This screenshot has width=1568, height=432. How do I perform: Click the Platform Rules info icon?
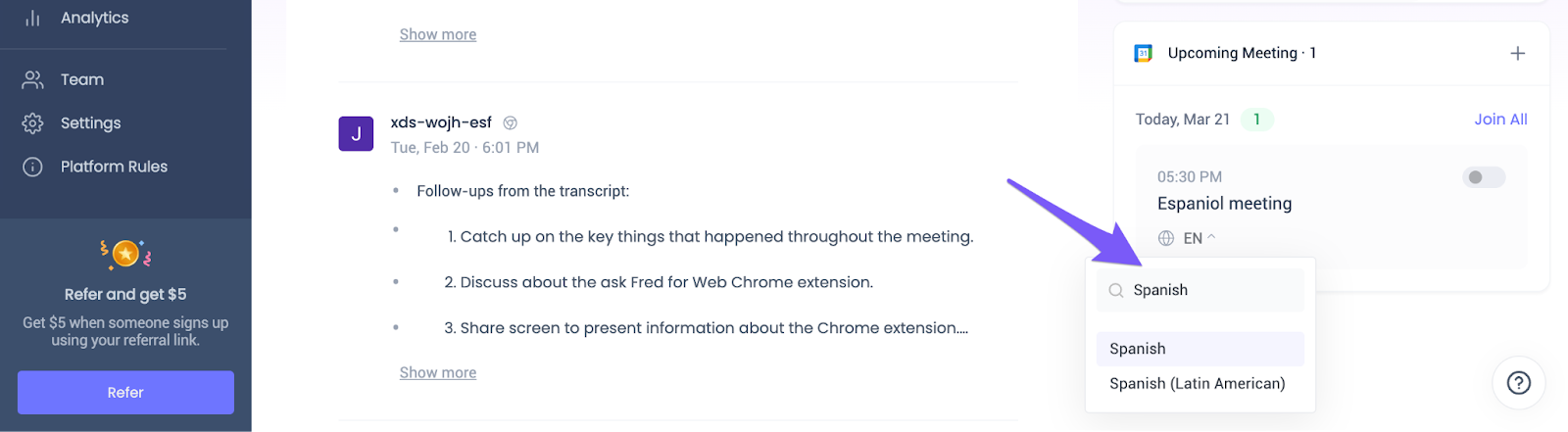(x=32, y=167)
